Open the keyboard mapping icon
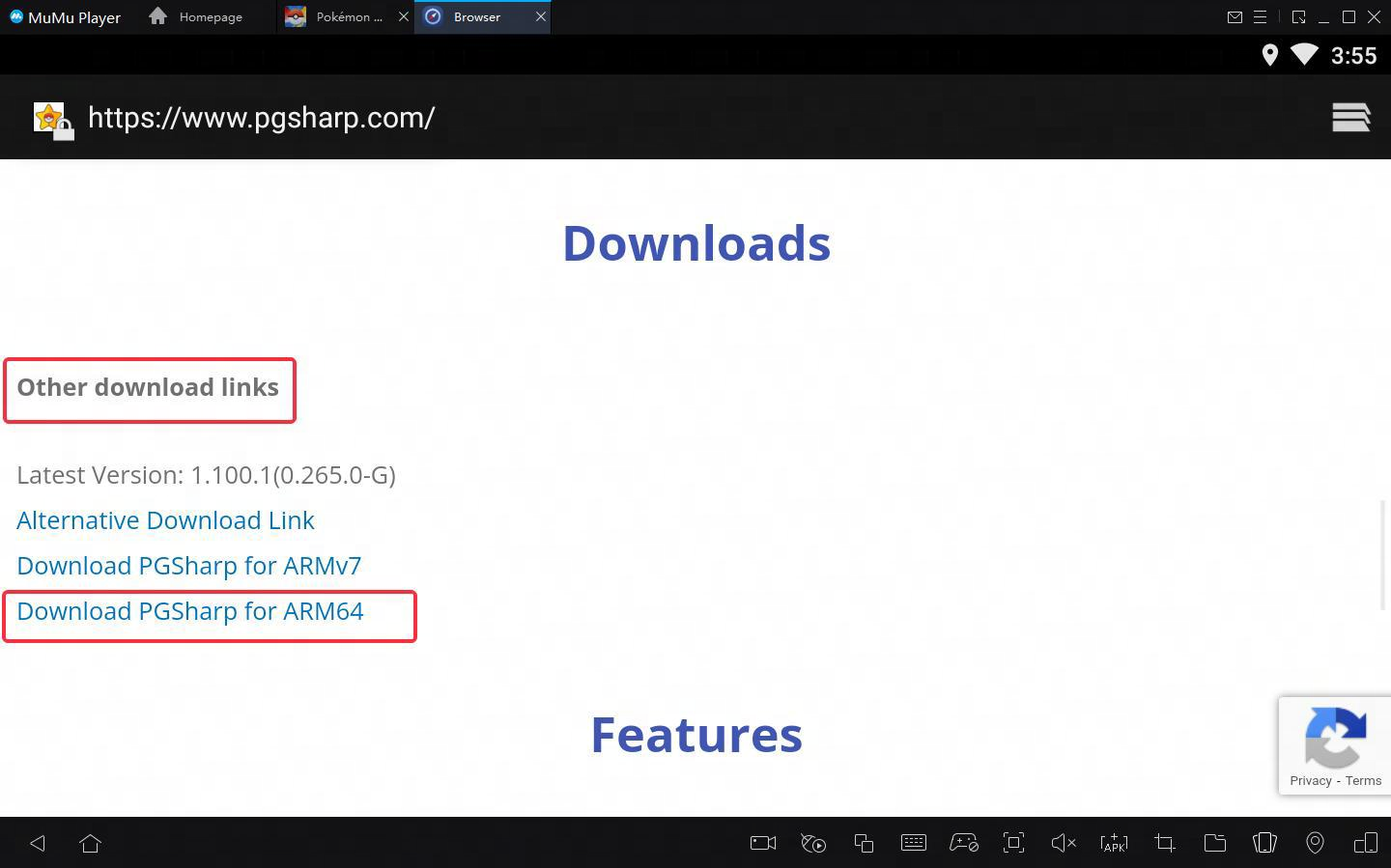Screen dimensions: 1391x868 tap(914, 843)
